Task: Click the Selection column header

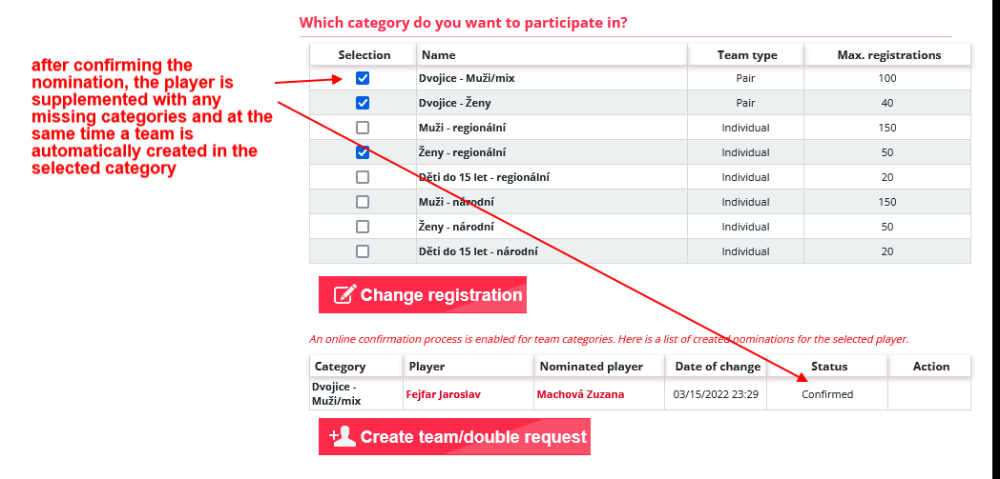Action: [x=364, y=55]
